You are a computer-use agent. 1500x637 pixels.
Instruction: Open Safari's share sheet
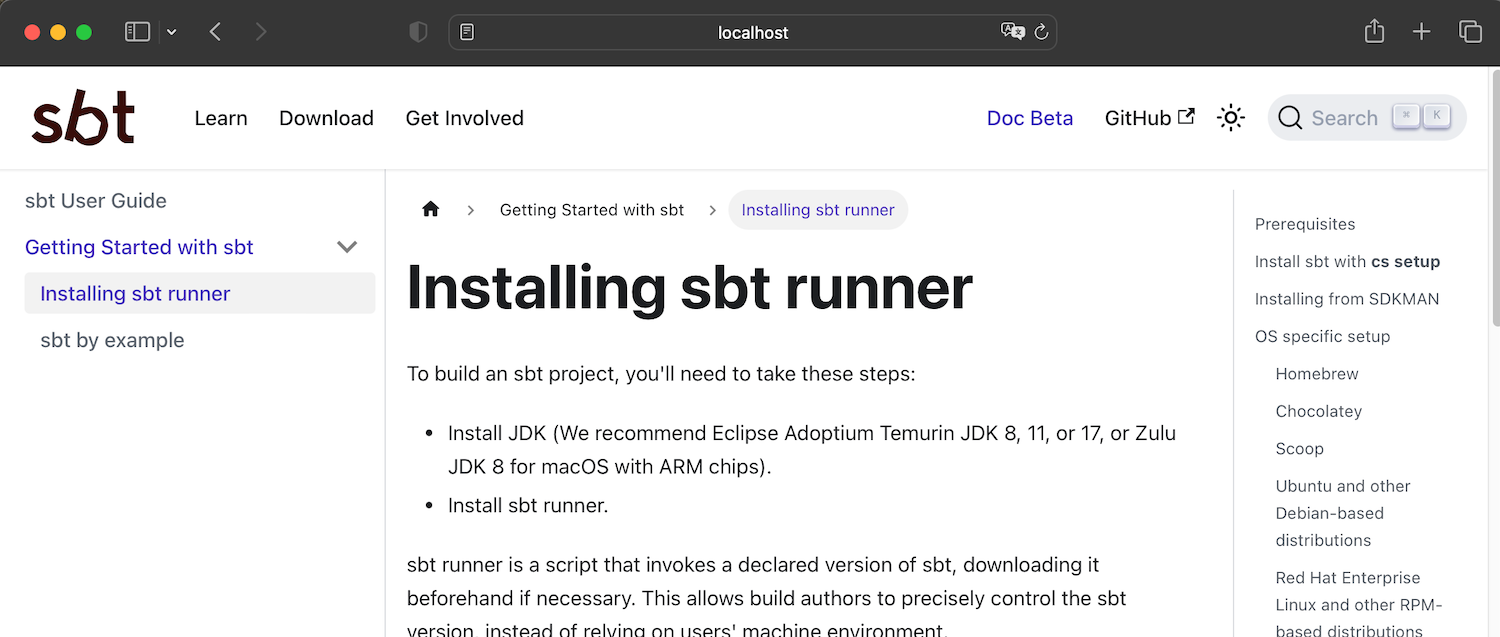1373,31
